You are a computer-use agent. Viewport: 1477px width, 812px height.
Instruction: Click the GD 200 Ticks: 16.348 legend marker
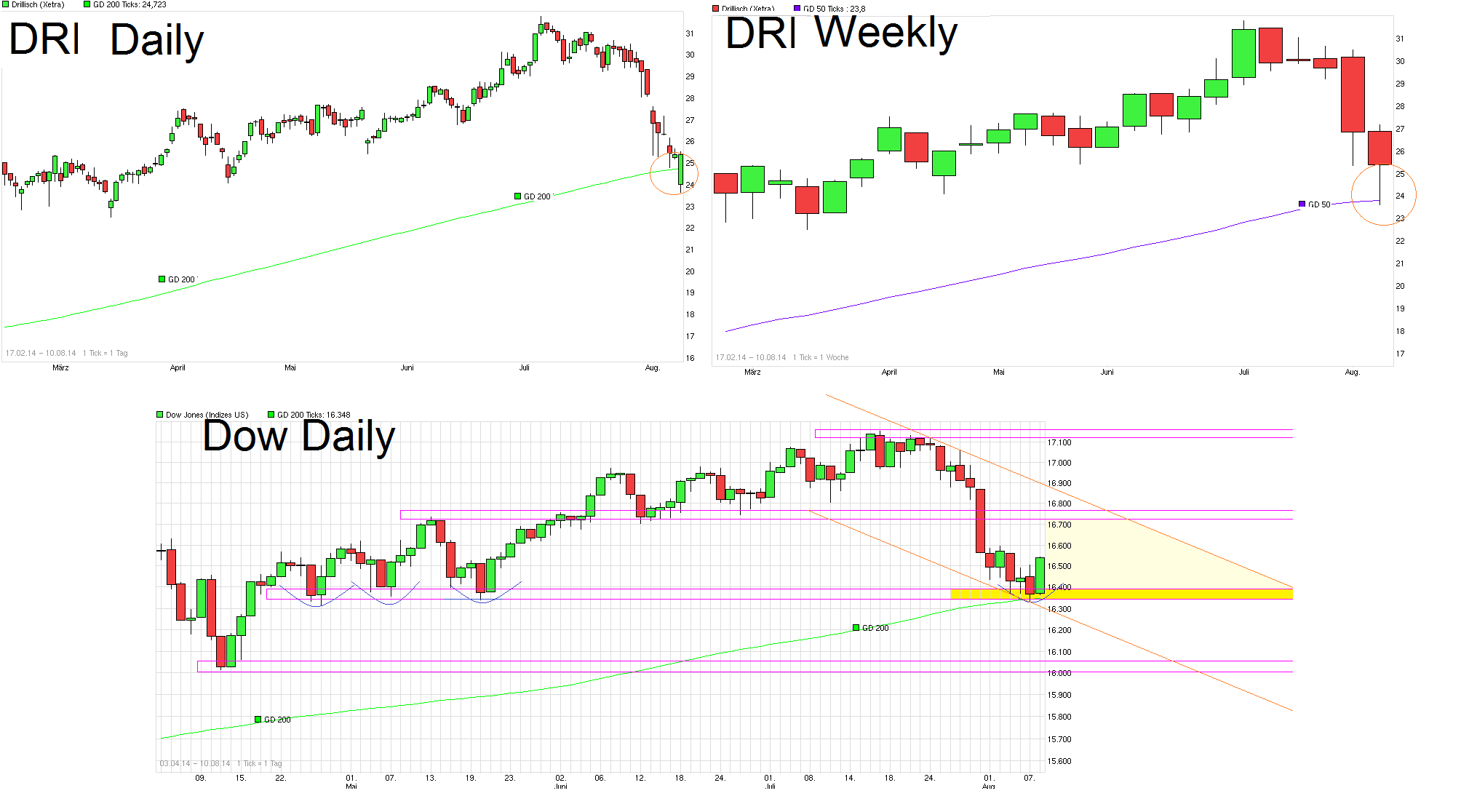(x=271, y=415)
